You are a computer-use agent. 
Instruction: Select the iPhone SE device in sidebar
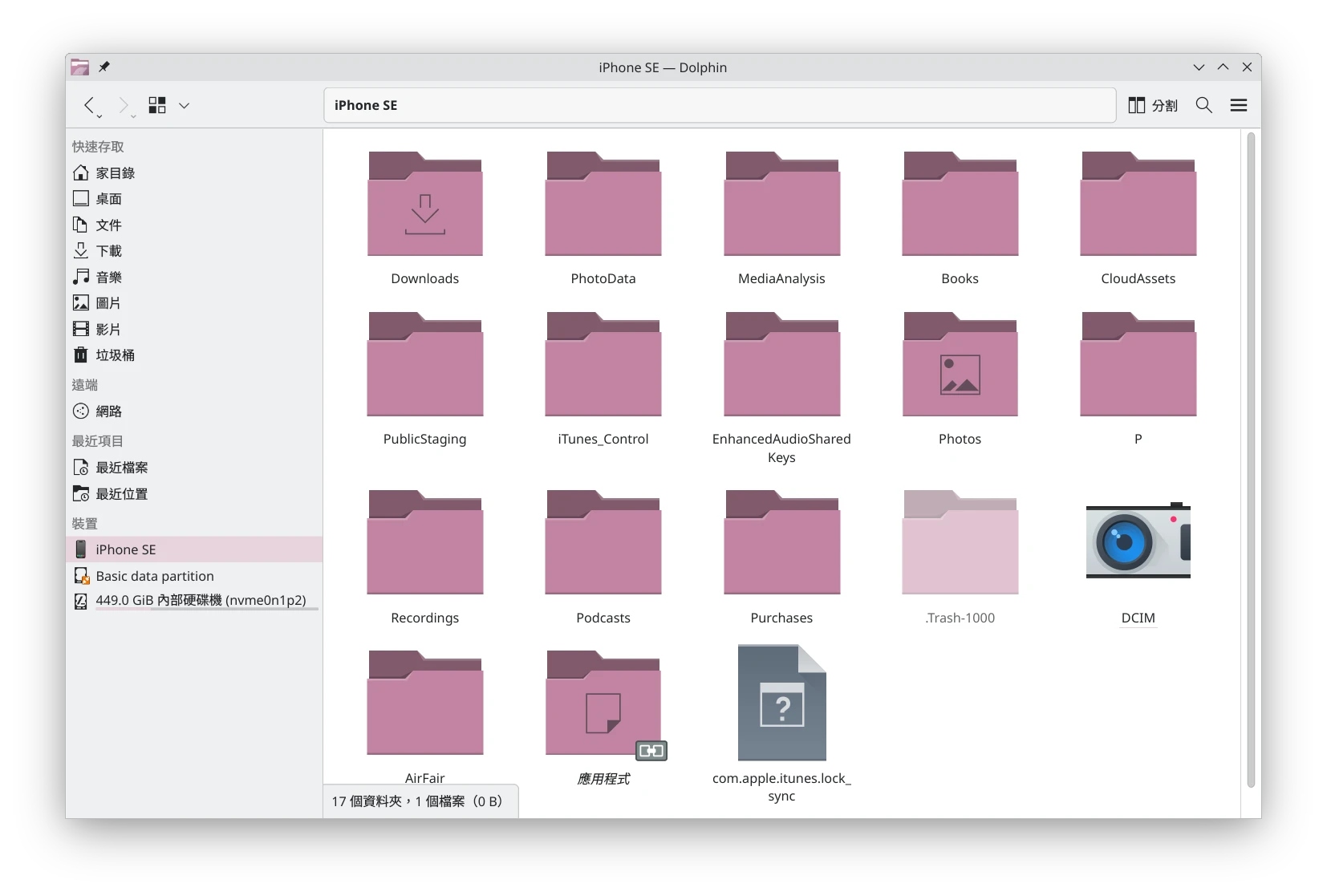point(124,549)
